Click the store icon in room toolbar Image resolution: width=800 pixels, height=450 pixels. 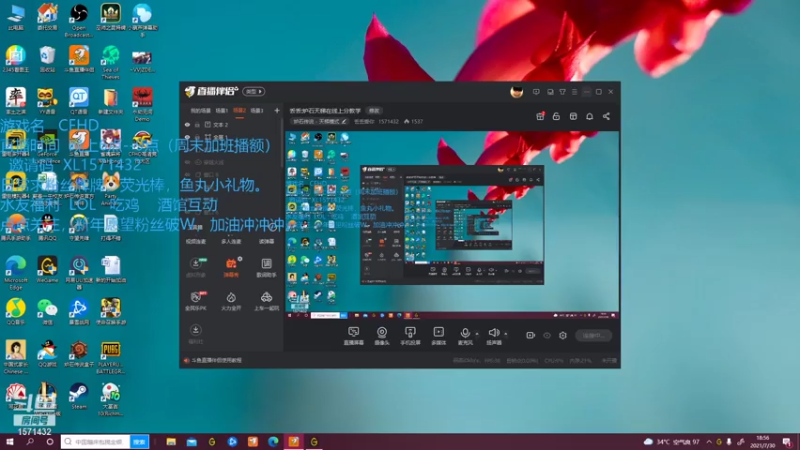(x=573, y=116)
